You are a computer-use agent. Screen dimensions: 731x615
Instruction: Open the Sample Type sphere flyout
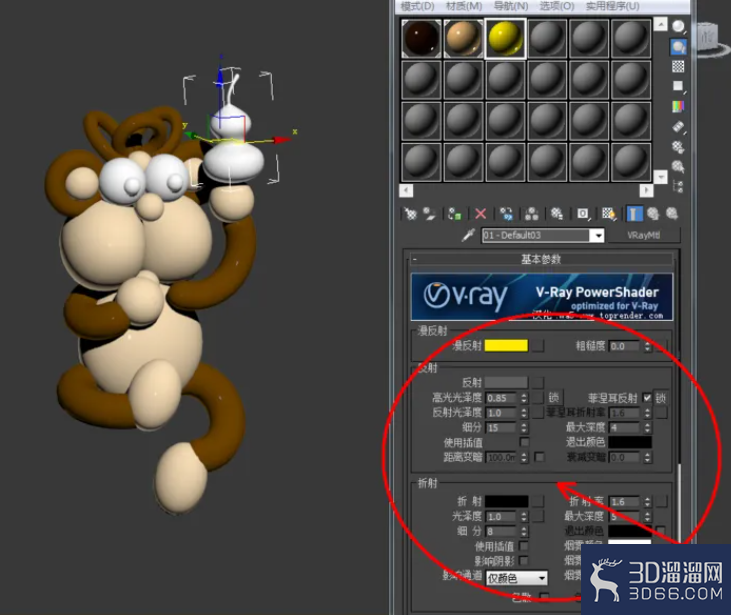tap(678, 27)
